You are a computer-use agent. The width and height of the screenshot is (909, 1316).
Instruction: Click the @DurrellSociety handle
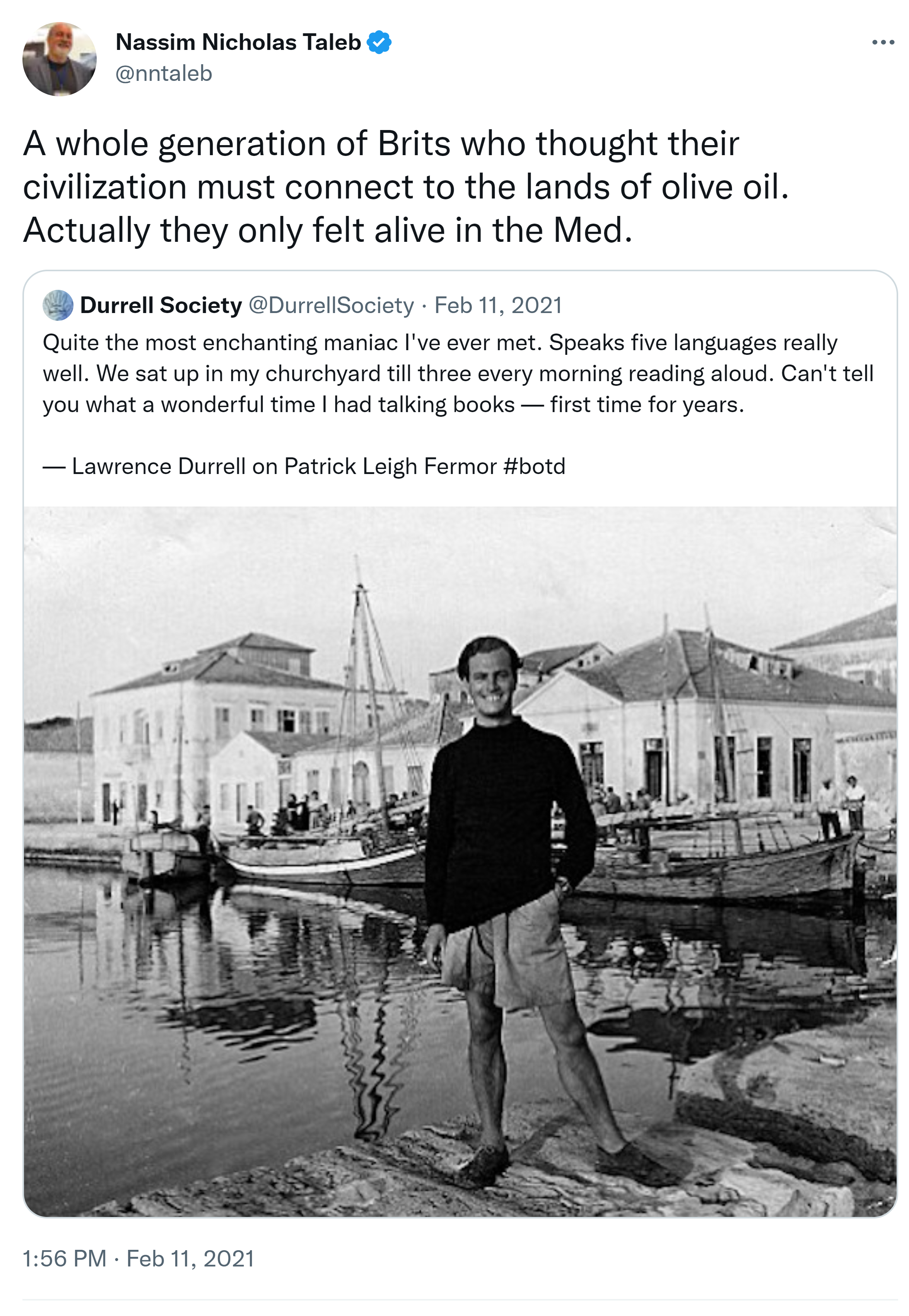click(x=331, y=305)
